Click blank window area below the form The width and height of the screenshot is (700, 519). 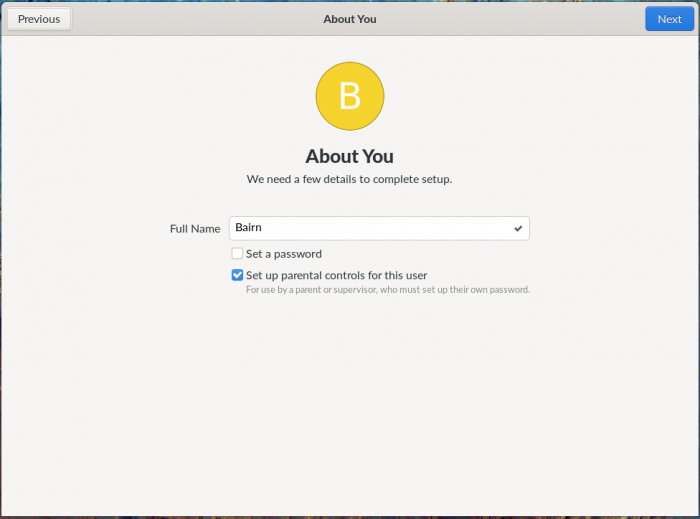[x=350, y=400]
